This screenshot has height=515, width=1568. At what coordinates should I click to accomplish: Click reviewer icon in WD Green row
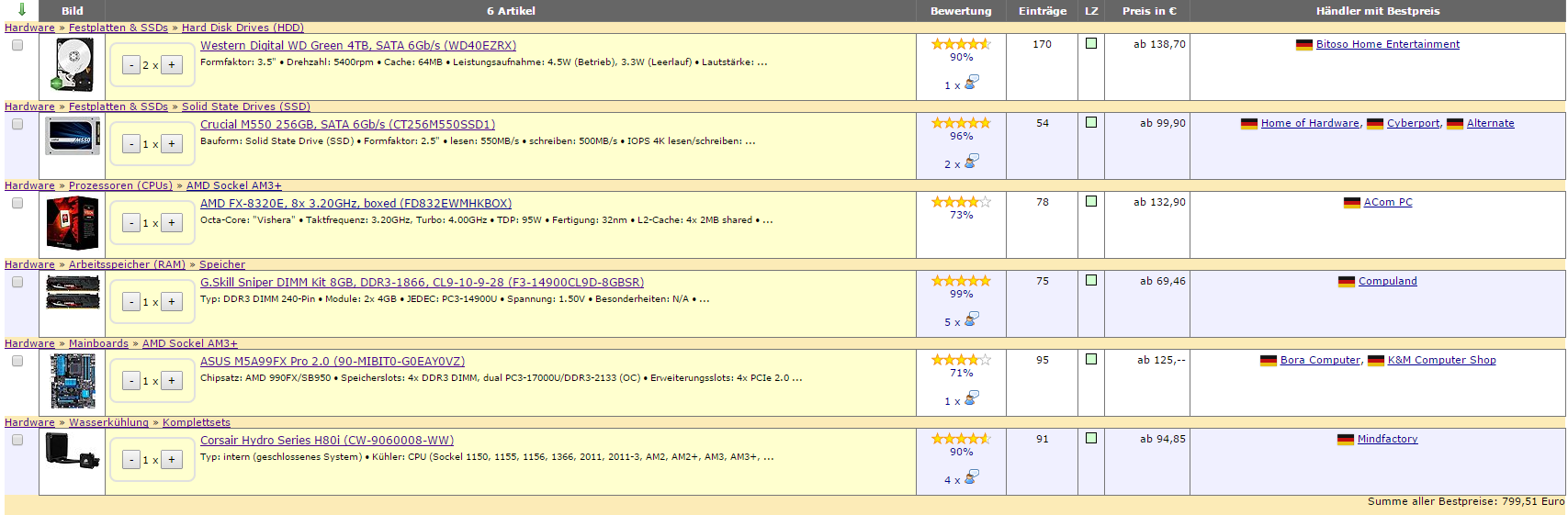(x=972, y=82)
